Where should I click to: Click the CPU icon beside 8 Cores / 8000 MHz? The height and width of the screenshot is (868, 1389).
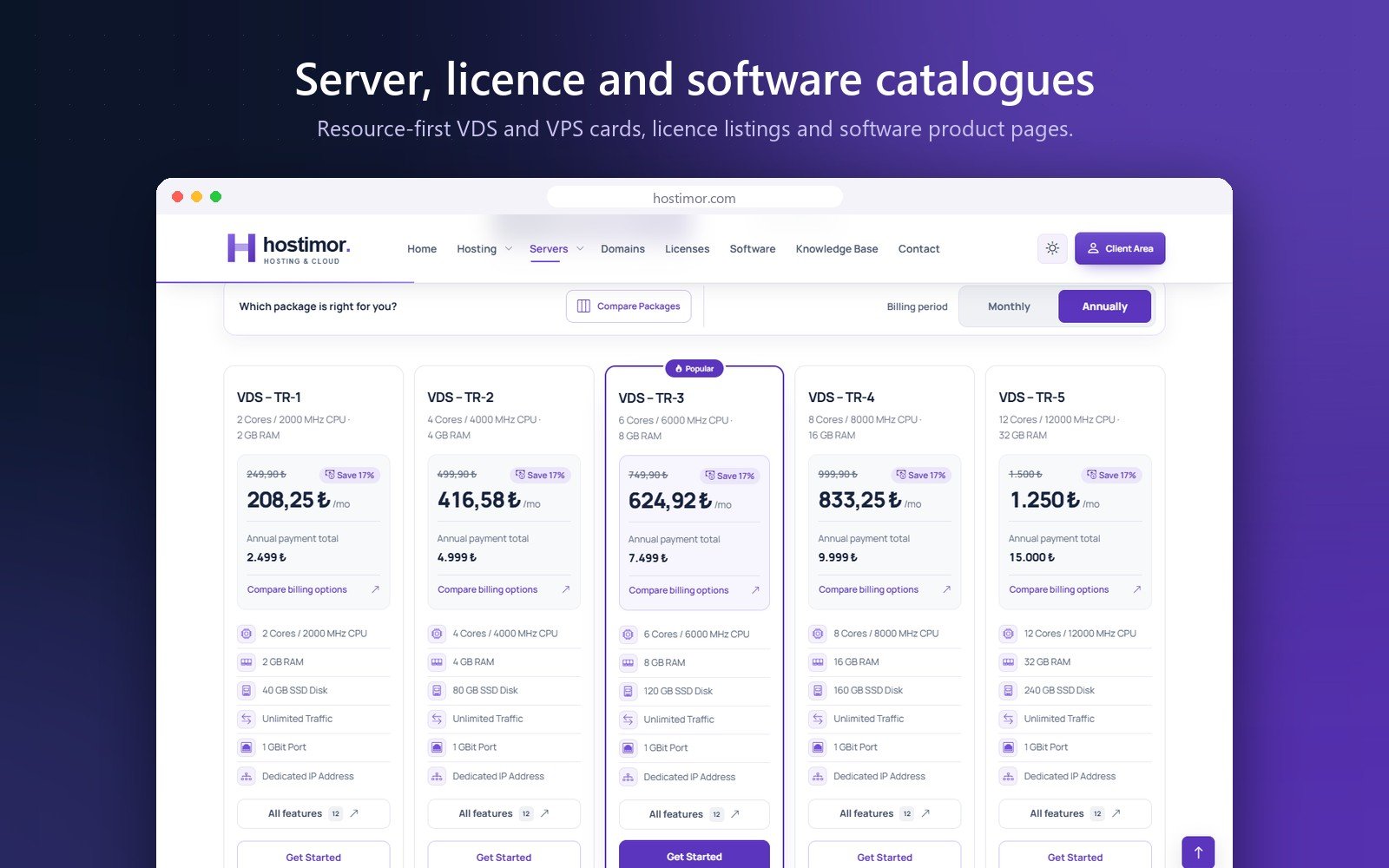[818, 634]
